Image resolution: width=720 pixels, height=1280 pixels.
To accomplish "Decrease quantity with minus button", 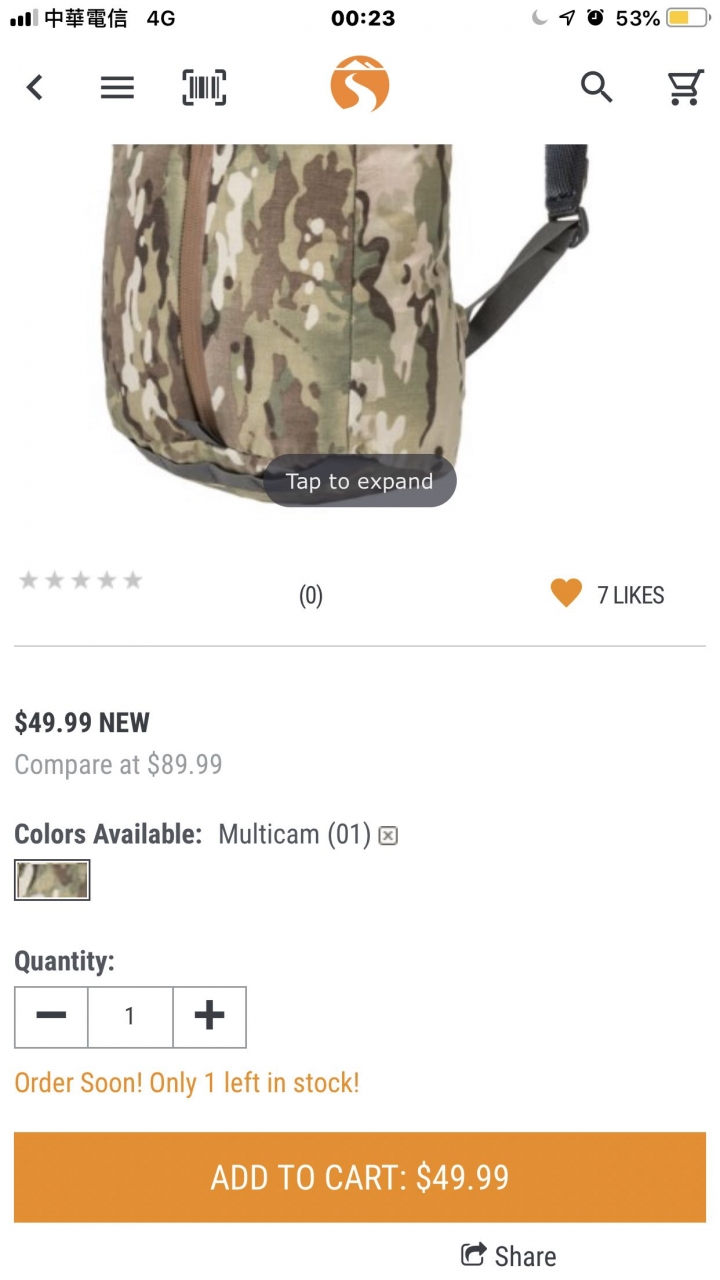I will (x=51, y=1016).
